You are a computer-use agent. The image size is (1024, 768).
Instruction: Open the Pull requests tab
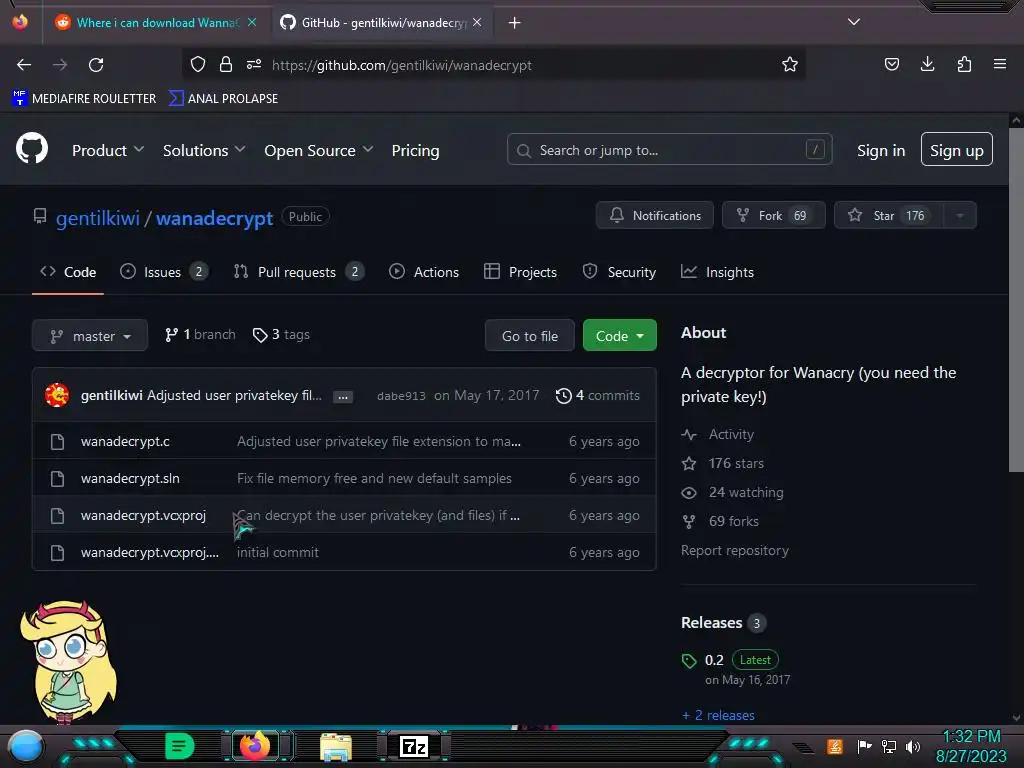[x=298, y=272]
